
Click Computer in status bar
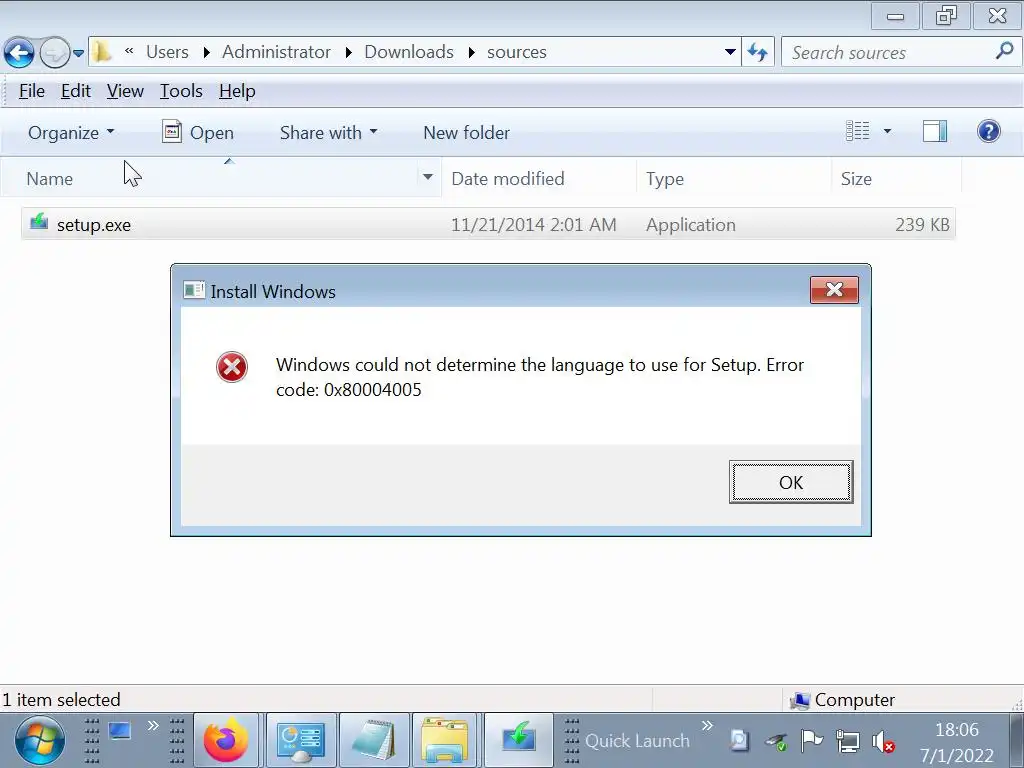pos(842,699)
